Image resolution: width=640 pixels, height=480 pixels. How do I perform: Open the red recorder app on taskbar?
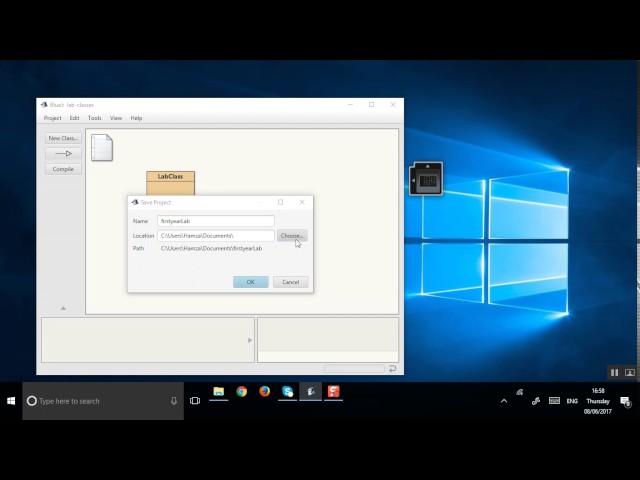click(x=333, y=392)
